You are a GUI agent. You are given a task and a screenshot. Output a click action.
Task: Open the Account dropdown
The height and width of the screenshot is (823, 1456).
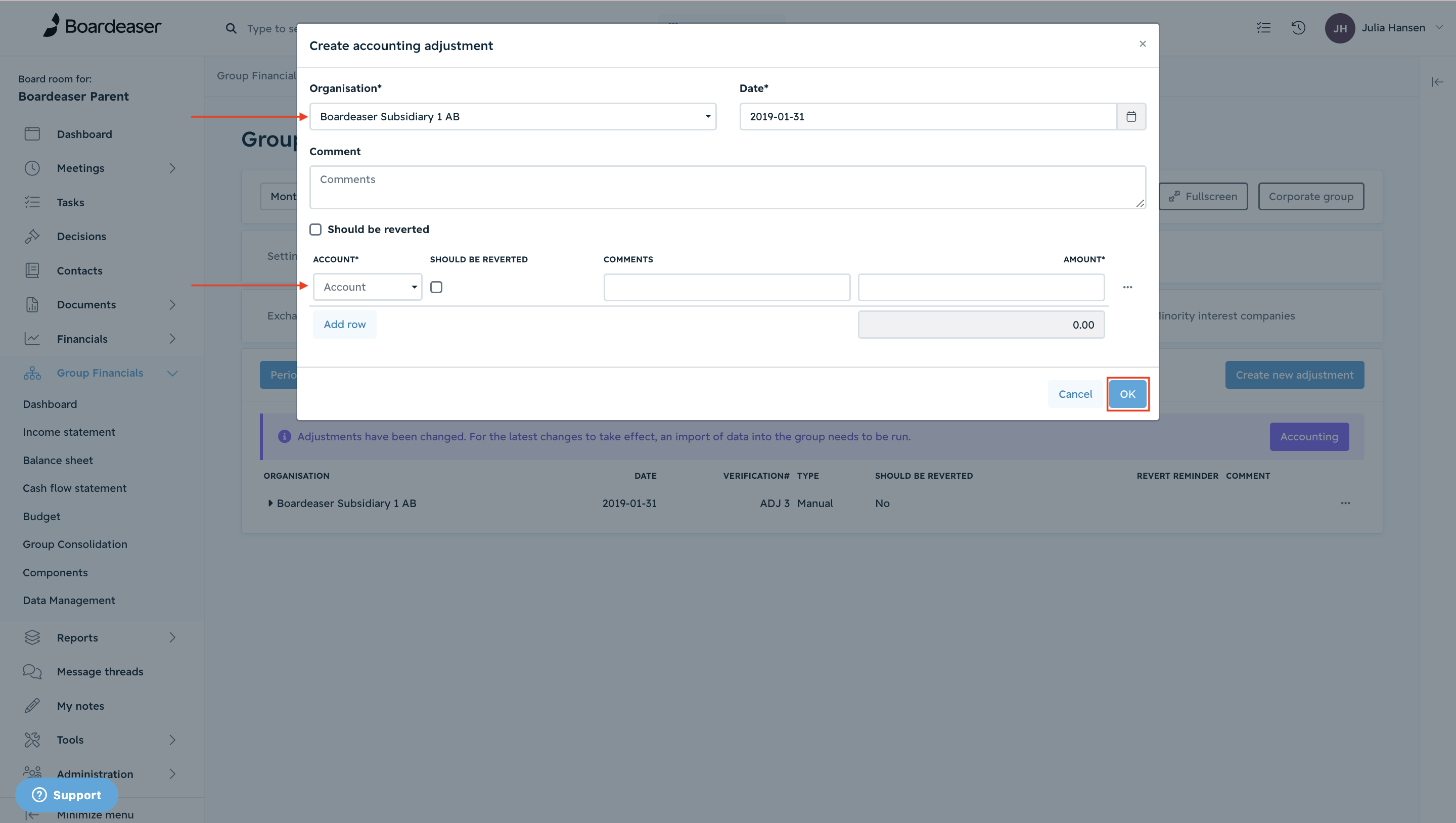point(368,287)
